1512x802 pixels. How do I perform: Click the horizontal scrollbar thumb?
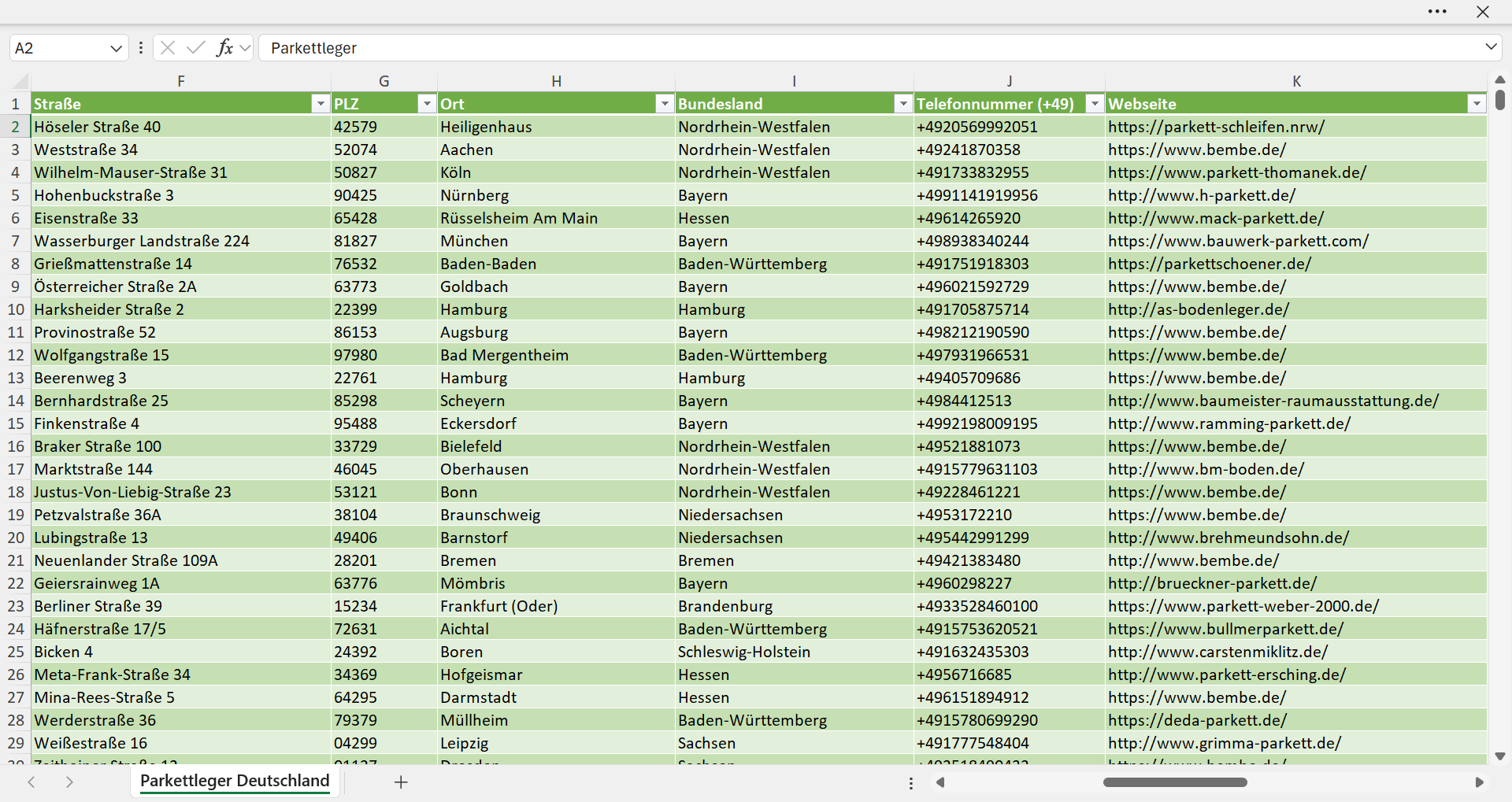click(1175, 782)
